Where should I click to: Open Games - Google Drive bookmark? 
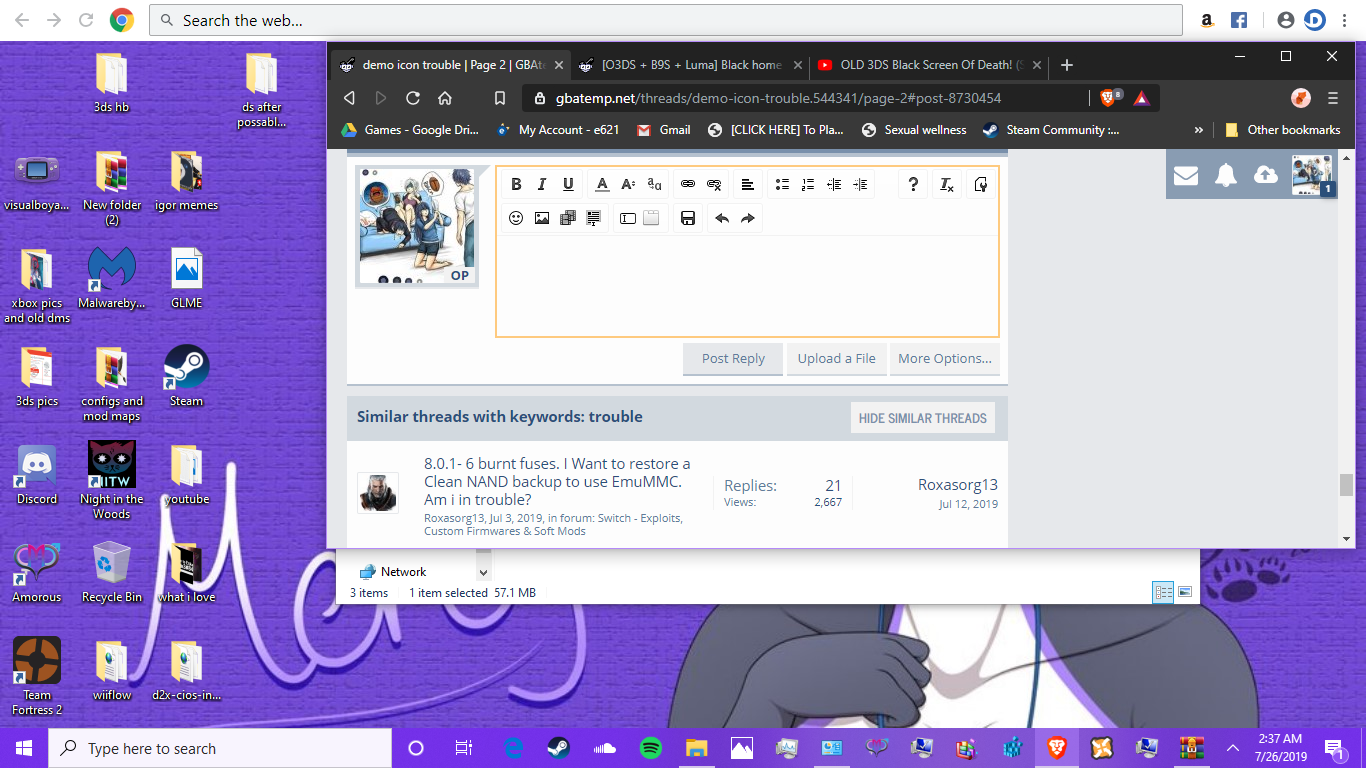(x=410, y=130)
